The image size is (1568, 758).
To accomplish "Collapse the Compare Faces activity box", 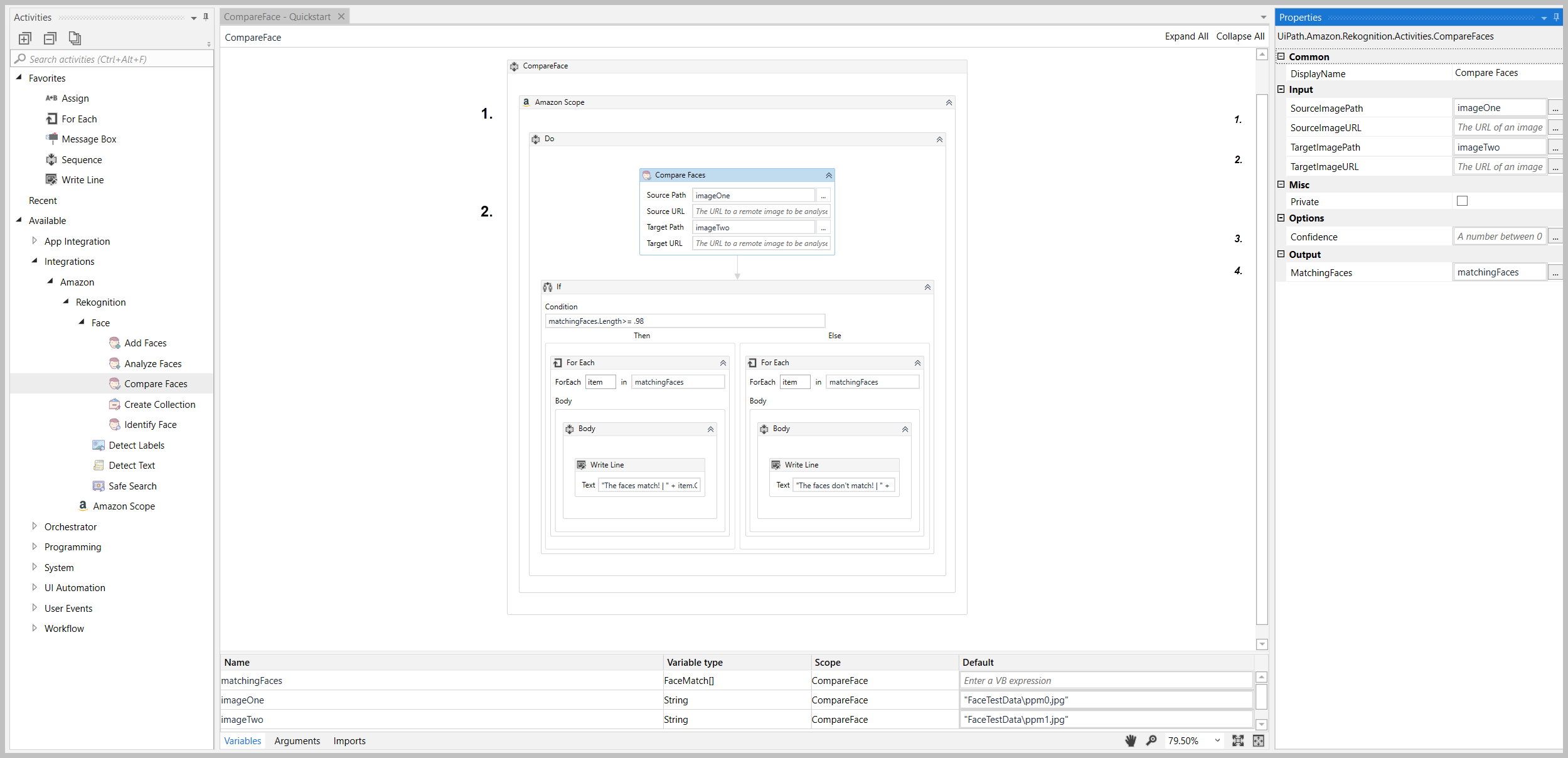I will pyautogui.click(x=829, y=176).
